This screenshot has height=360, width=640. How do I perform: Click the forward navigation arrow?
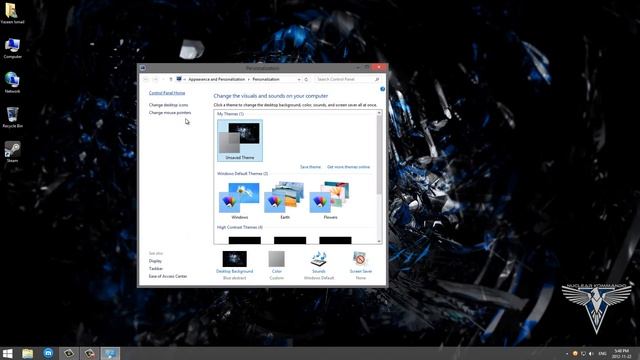click(155, 79)
